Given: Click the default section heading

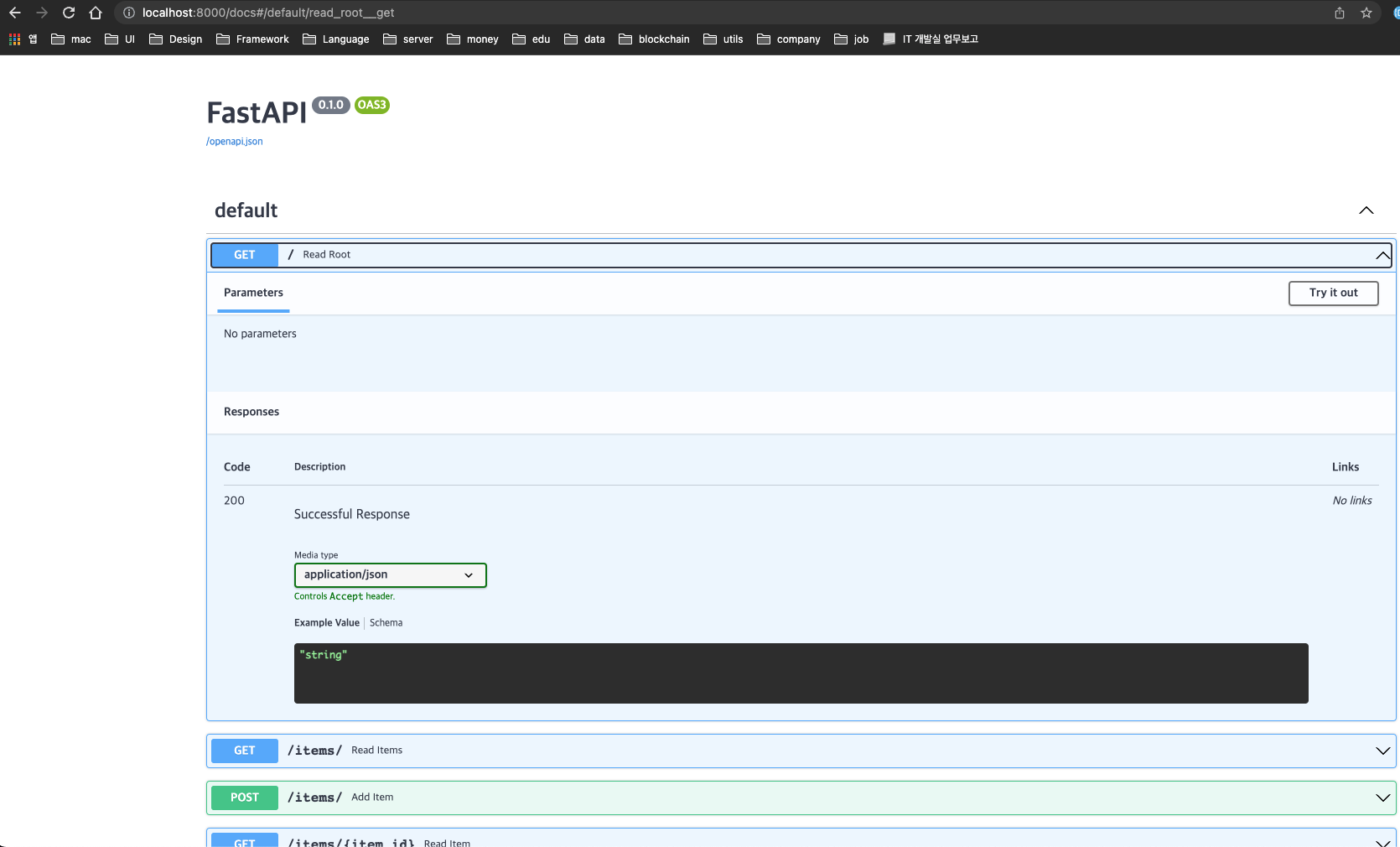Looking at the screenshot, I should [246, 210].
